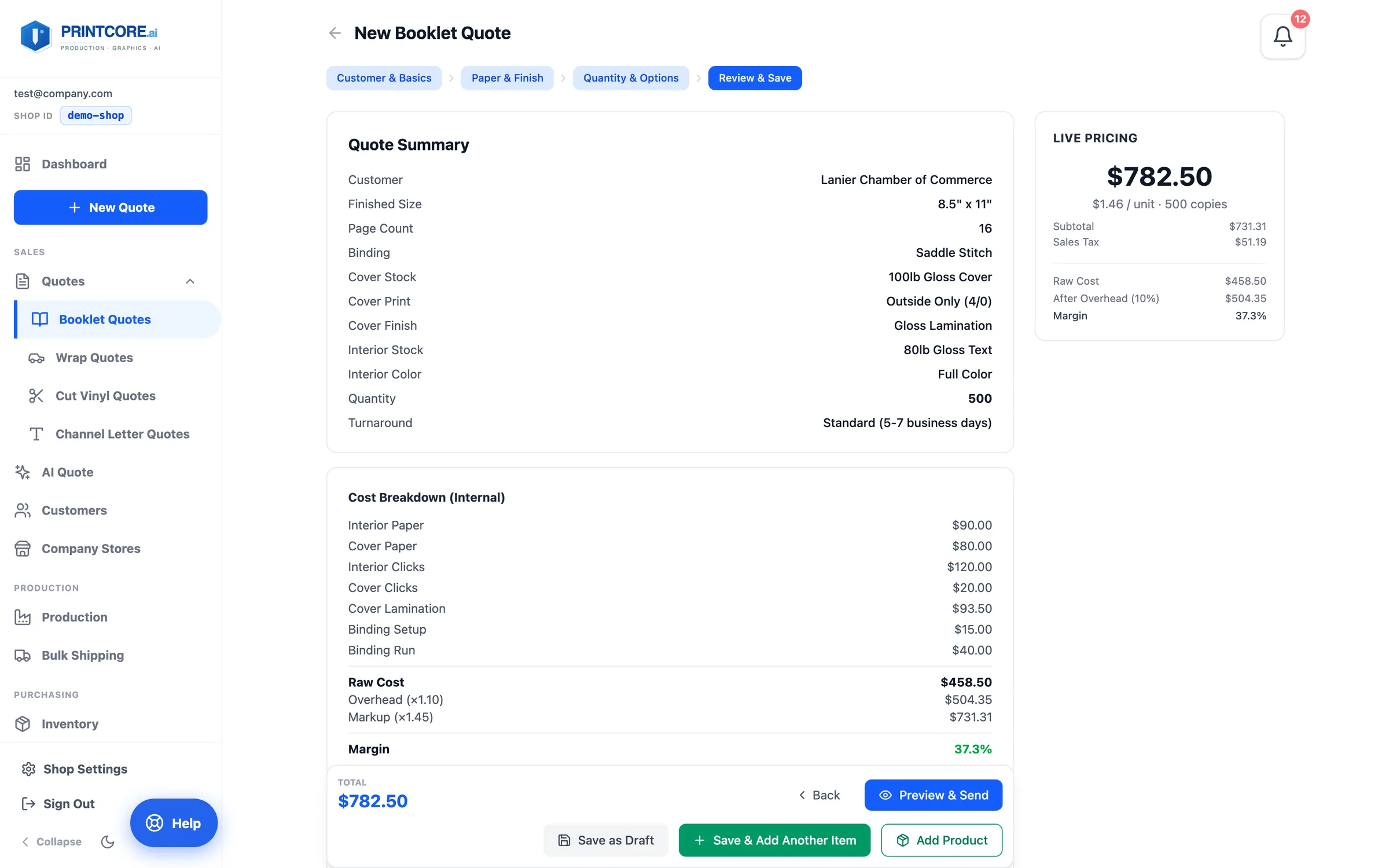The width and height of the screenshot is (1389, 868).
Task: Open Bulk Shipping
Action: tap(82, 655)
